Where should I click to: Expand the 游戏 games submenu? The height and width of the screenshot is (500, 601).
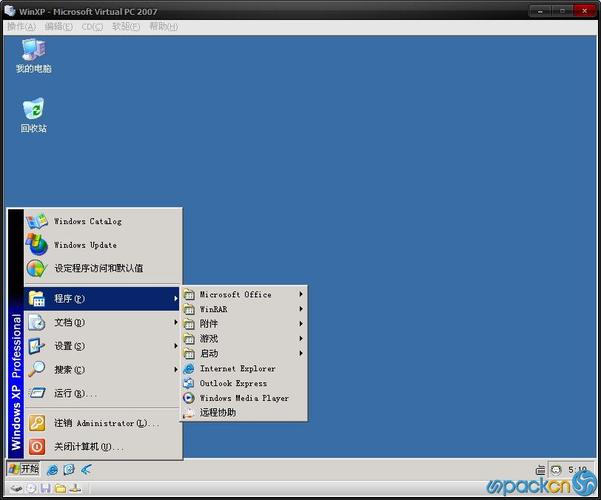point(209,338)
